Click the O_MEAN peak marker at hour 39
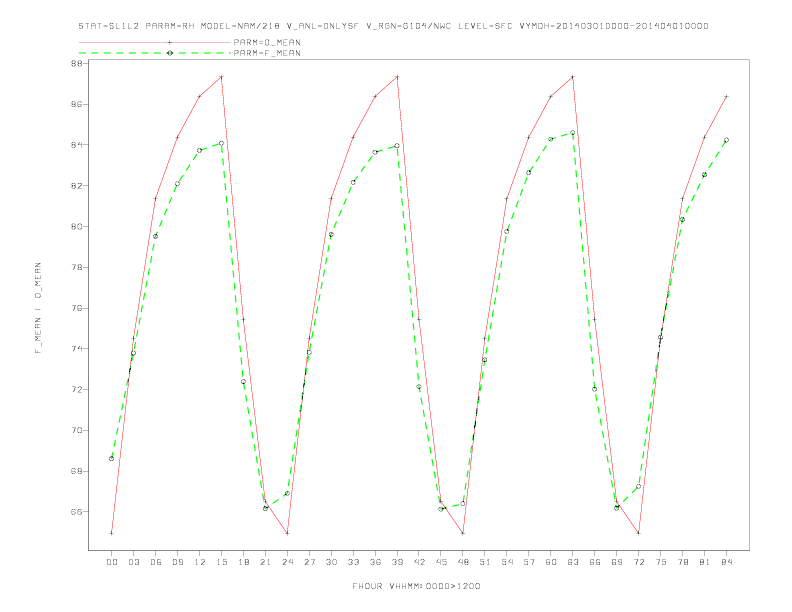 pos(397,77)
